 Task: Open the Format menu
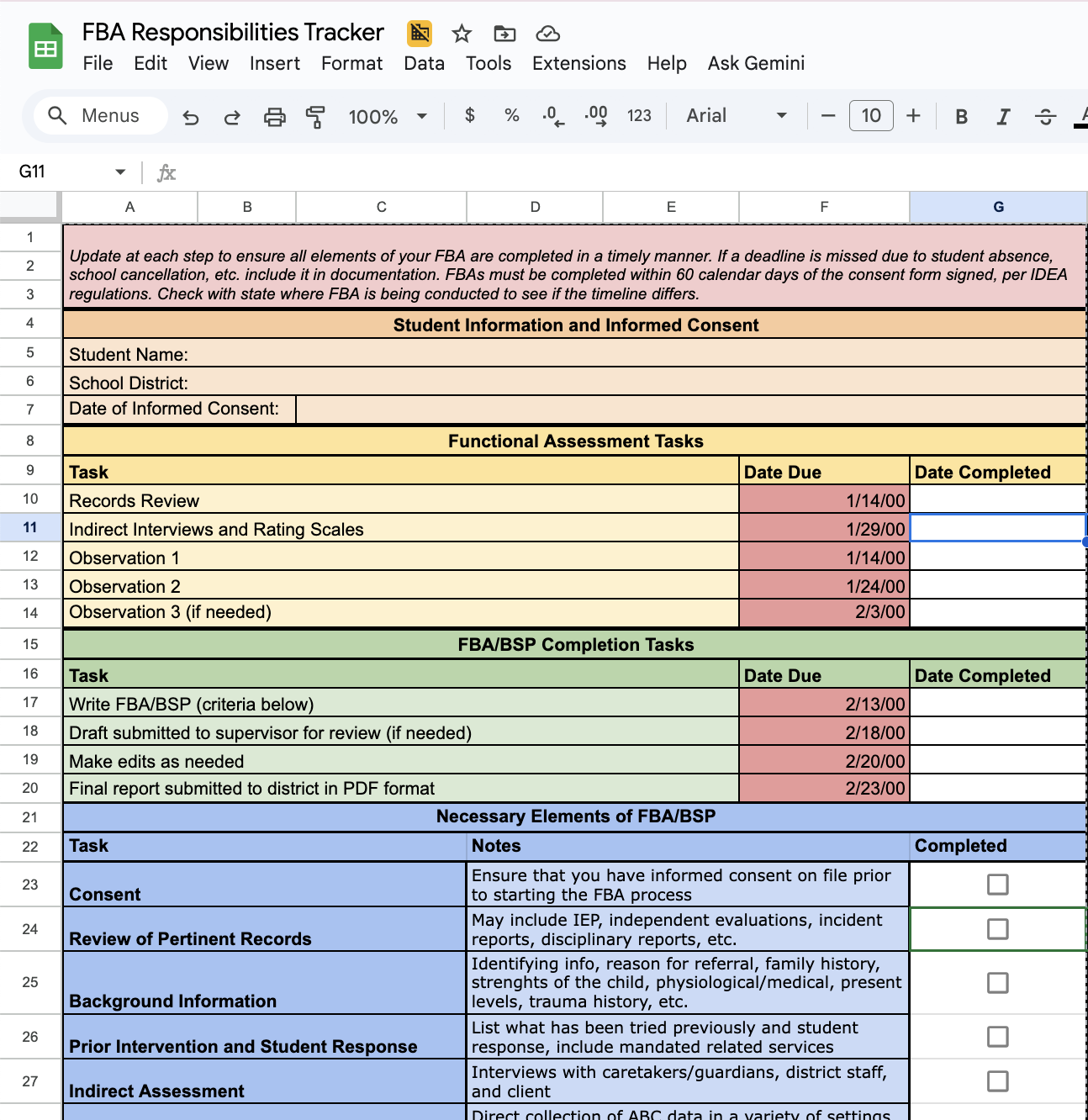pos(351,64)
